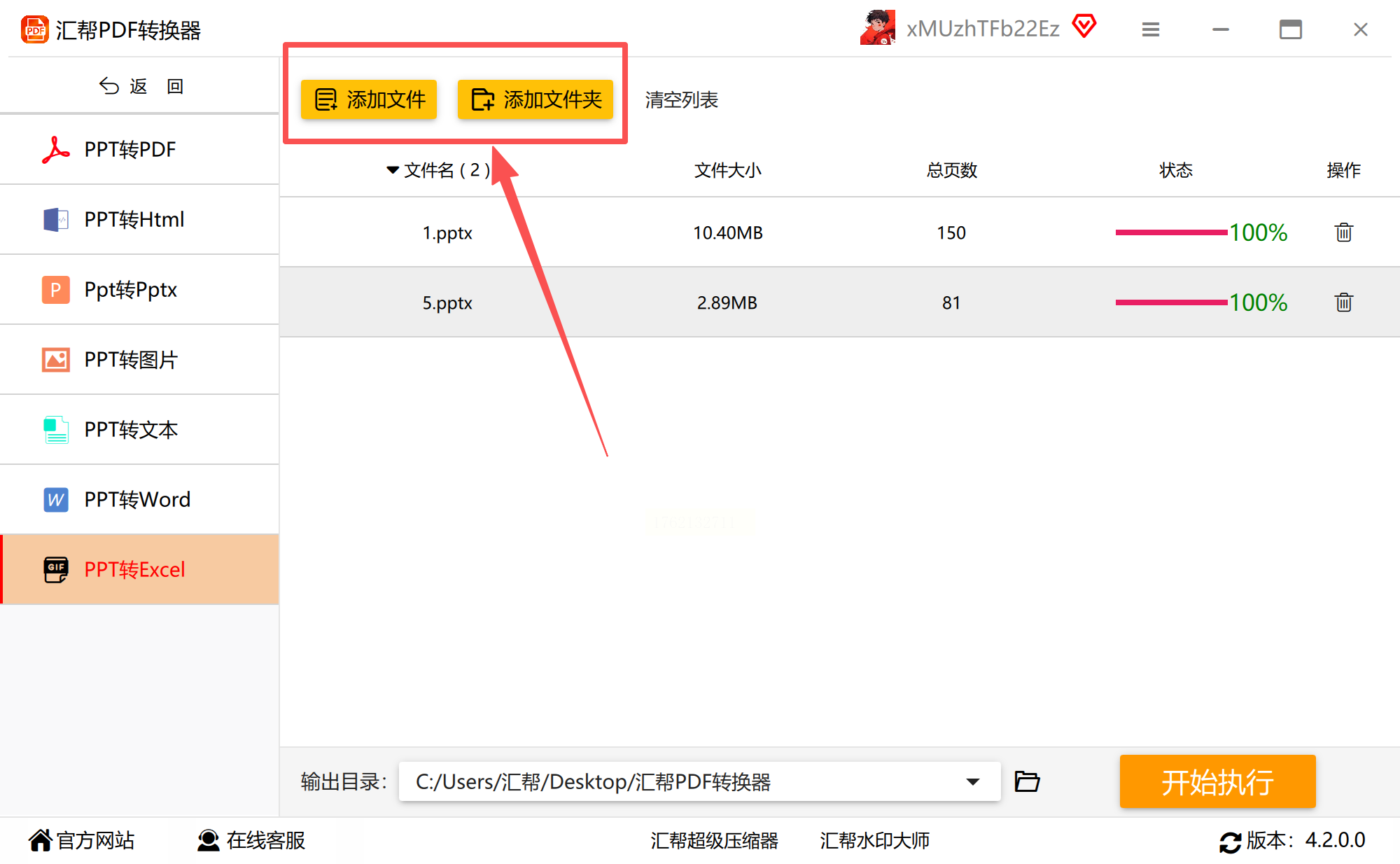Click 清空列表 to clear files
The height and width of the screenshot is (864, 1400).
point(681,100)
